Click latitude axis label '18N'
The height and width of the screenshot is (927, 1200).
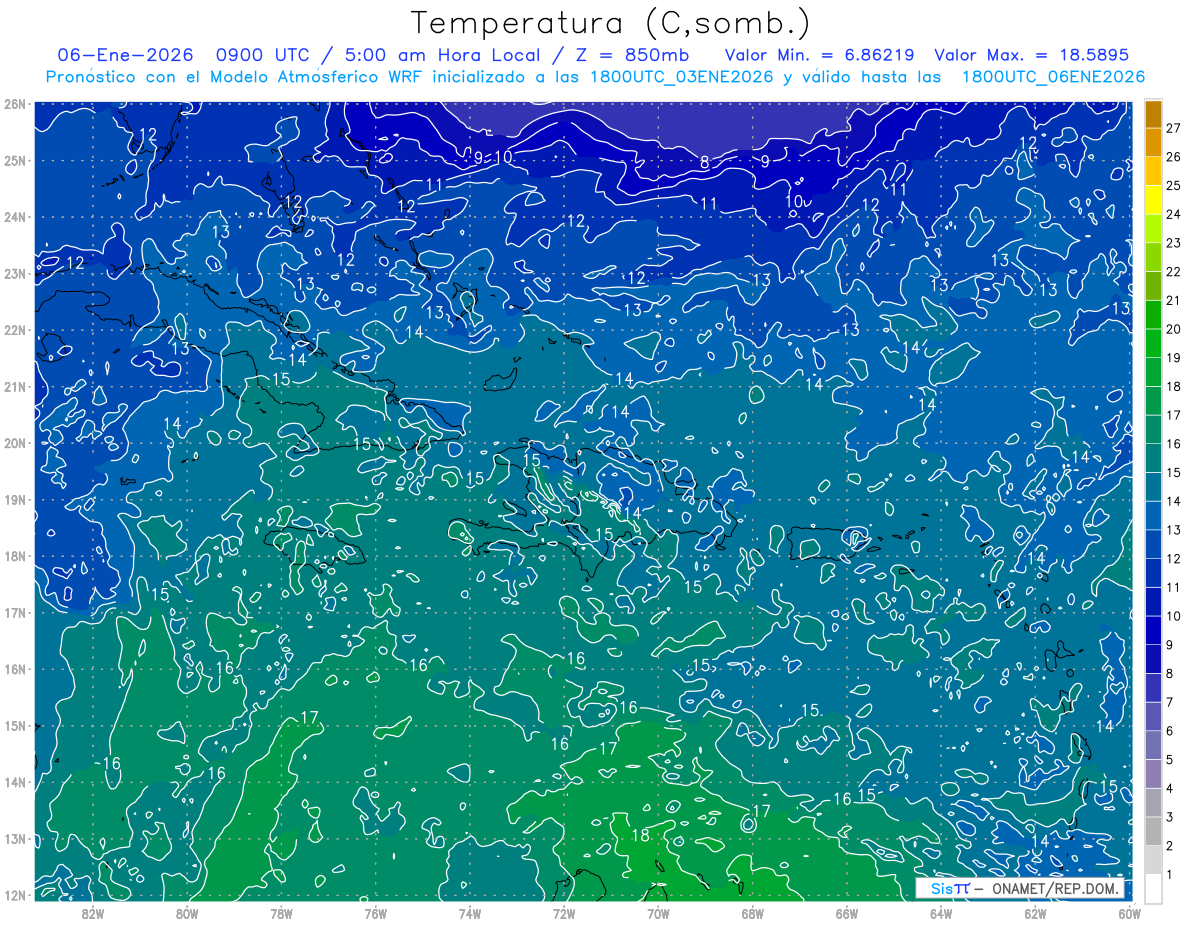[15, 556]
